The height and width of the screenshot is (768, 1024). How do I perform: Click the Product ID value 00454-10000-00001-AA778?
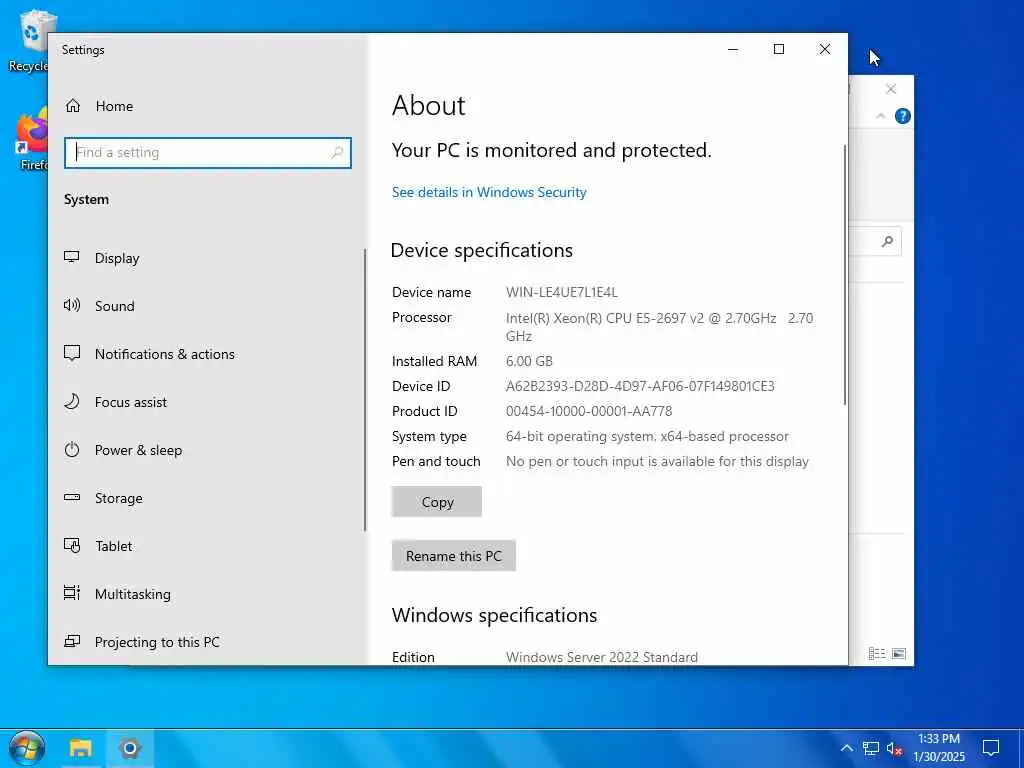click(x=589, y=411)
